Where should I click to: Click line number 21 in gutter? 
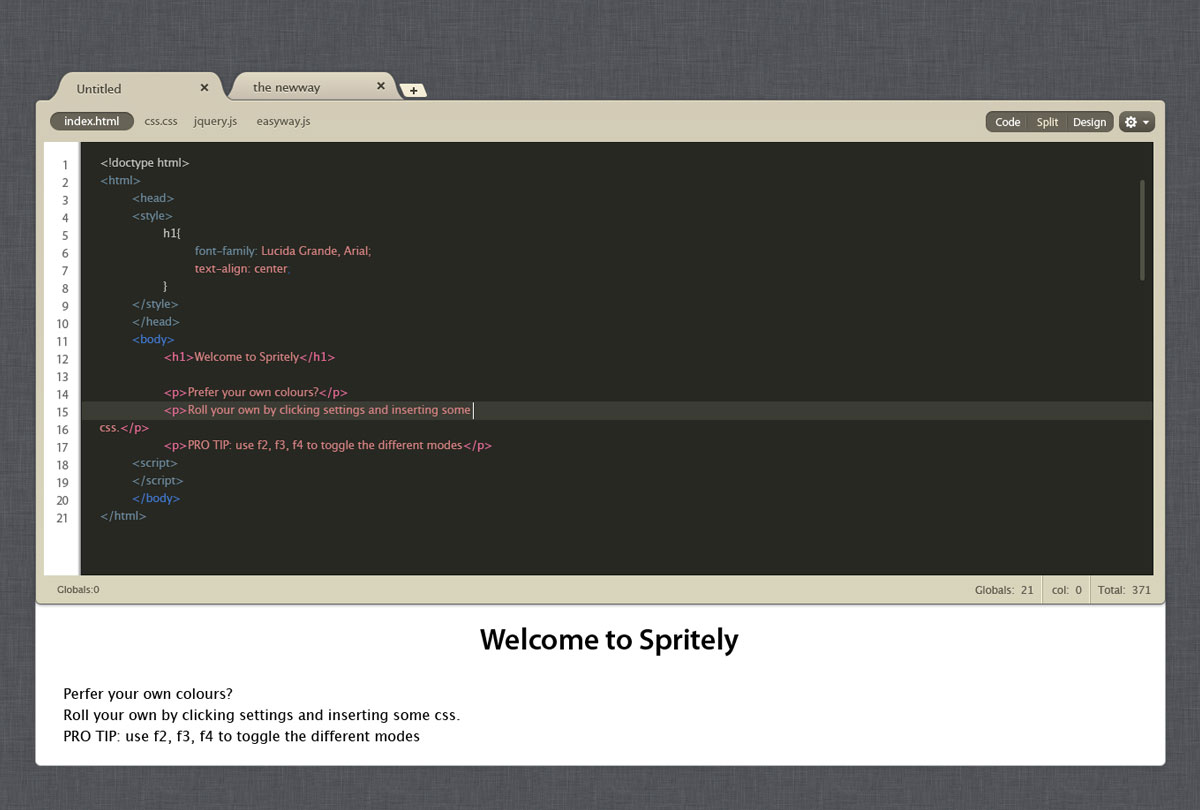pos(63,518)
